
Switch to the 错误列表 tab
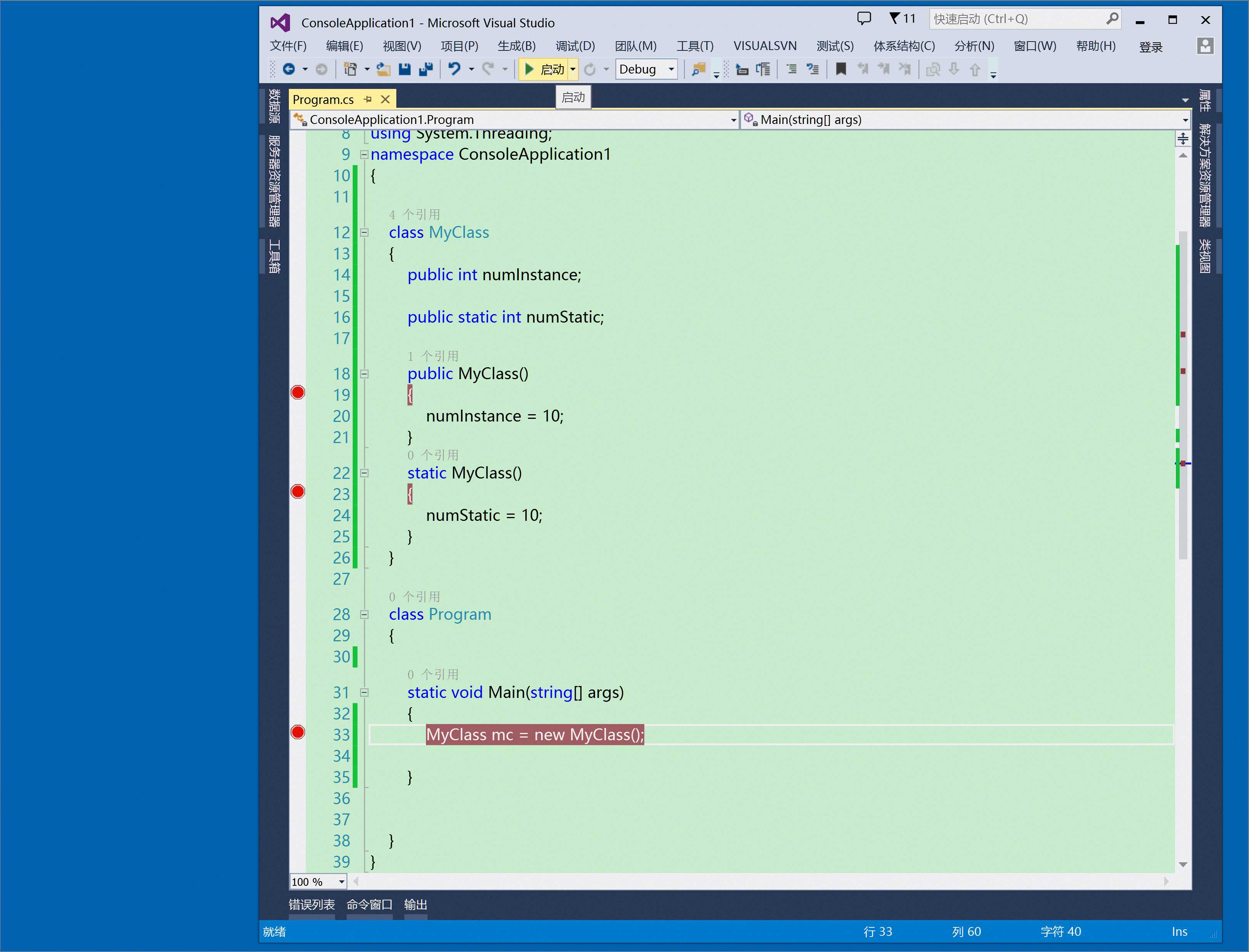pos(311,905)
